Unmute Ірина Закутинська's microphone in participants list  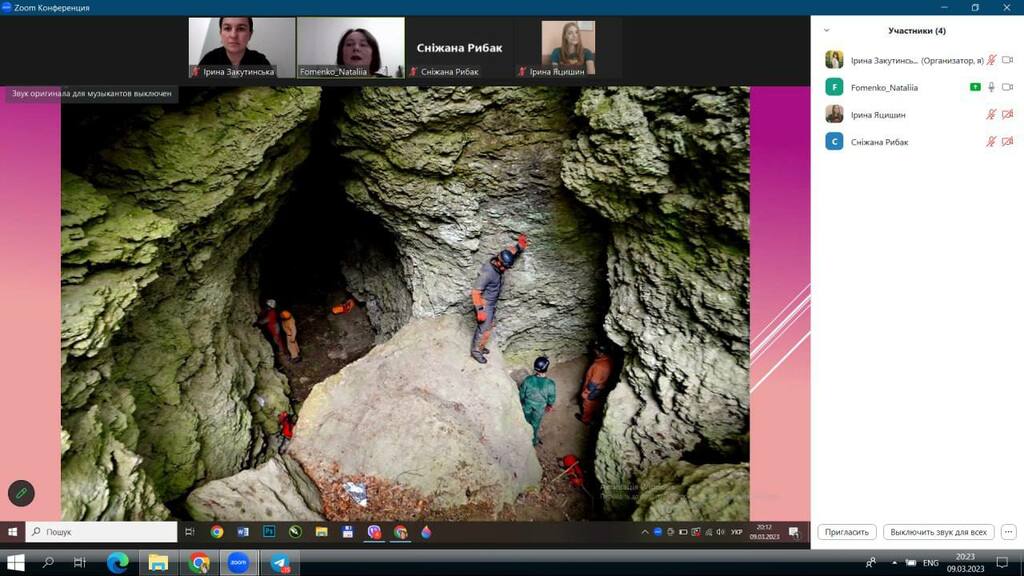pyautogui.click(x=991, y=60)
